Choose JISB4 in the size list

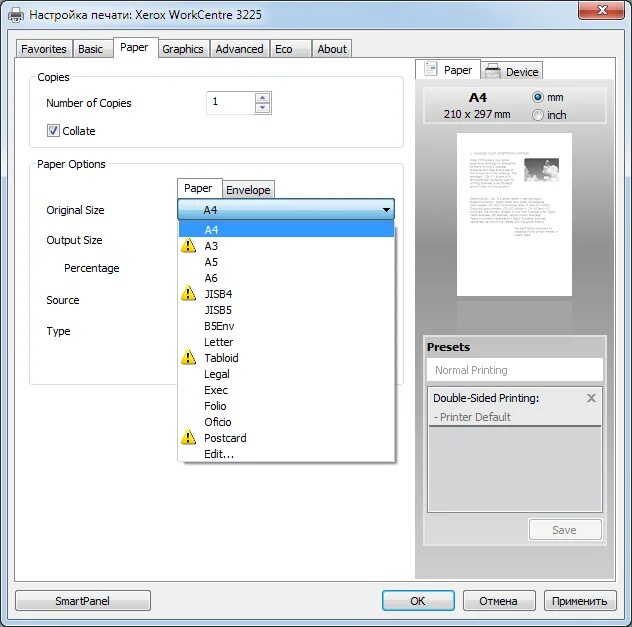(x=286, y=294)
